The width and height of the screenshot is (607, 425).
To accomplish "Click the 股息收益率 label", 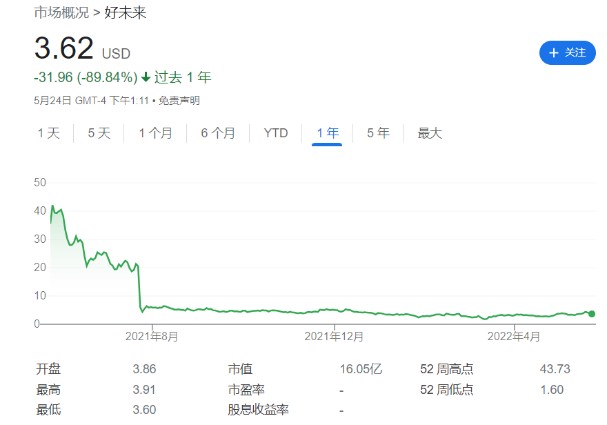I will point(258,410).
